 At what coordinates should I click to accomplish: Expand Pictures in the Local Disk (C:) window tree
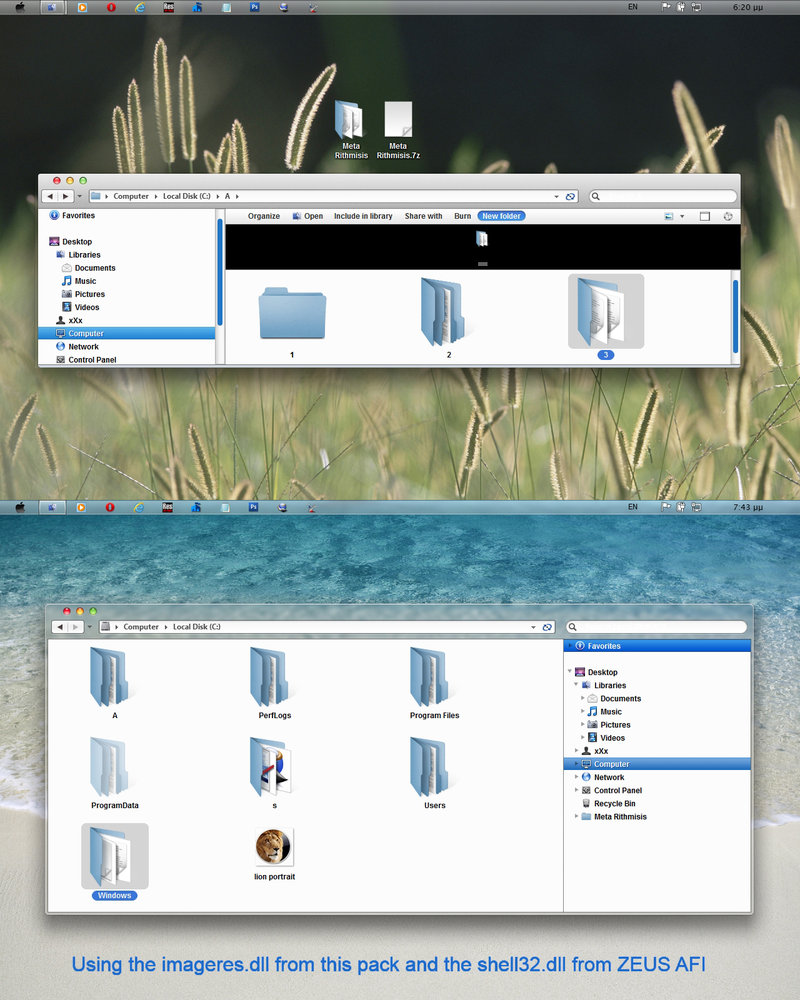(x=582, y=724)
